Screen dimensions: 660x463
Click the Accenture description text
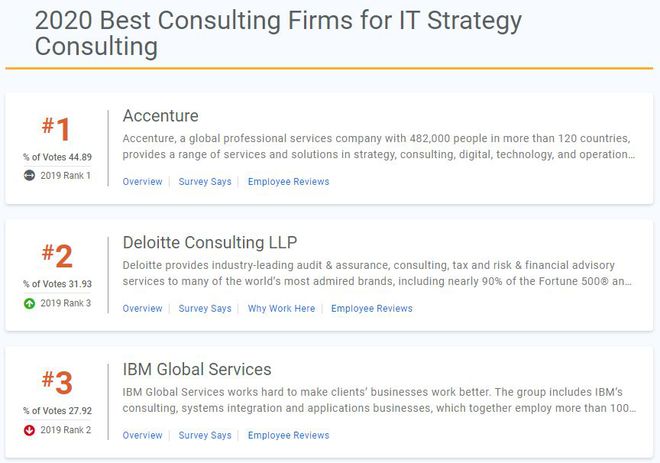coord(379,146)
